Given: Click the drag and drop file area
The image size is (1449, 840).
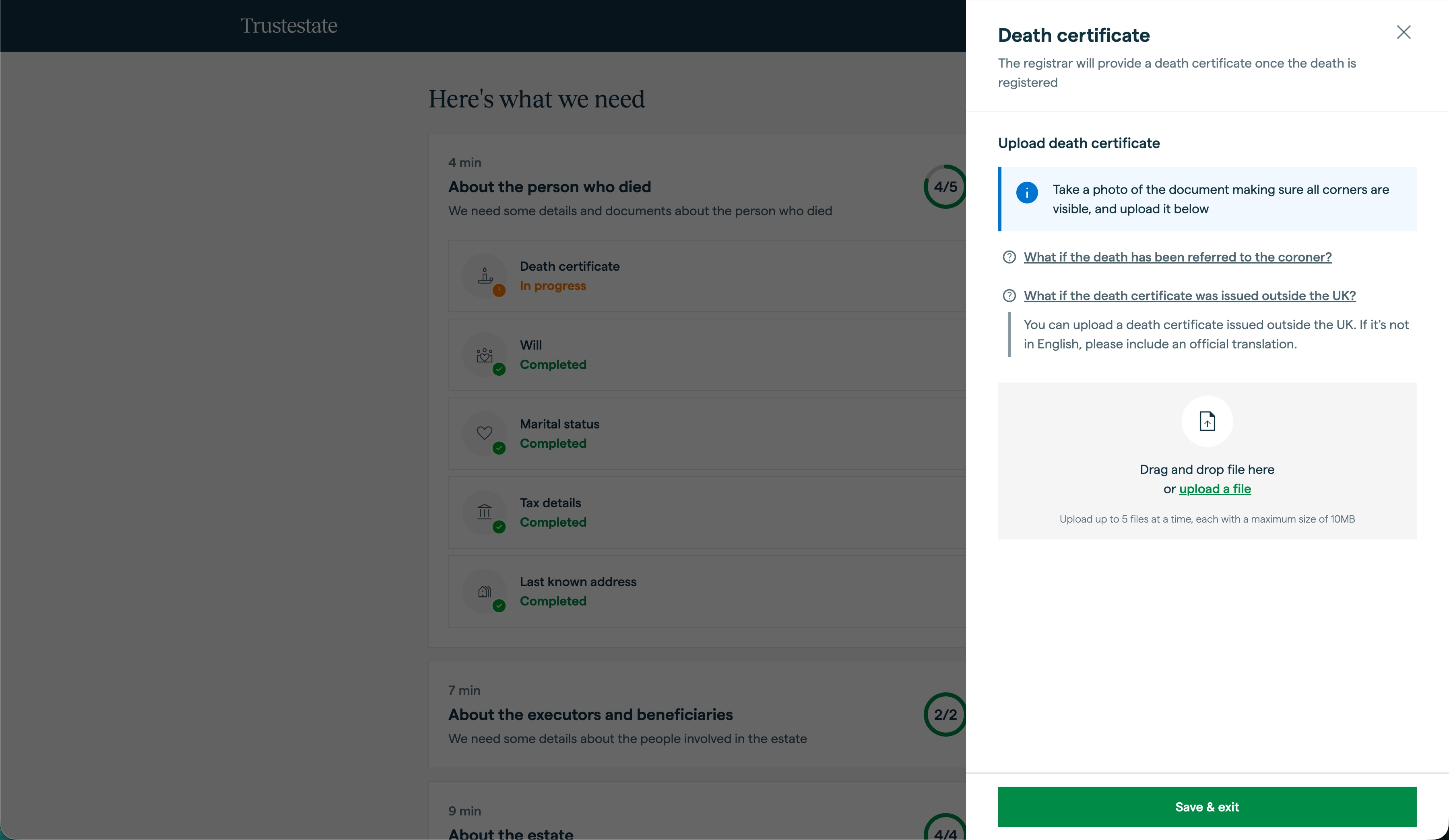Looking at the screenshot, I should pyautogui.click(x=1207, y=461).
